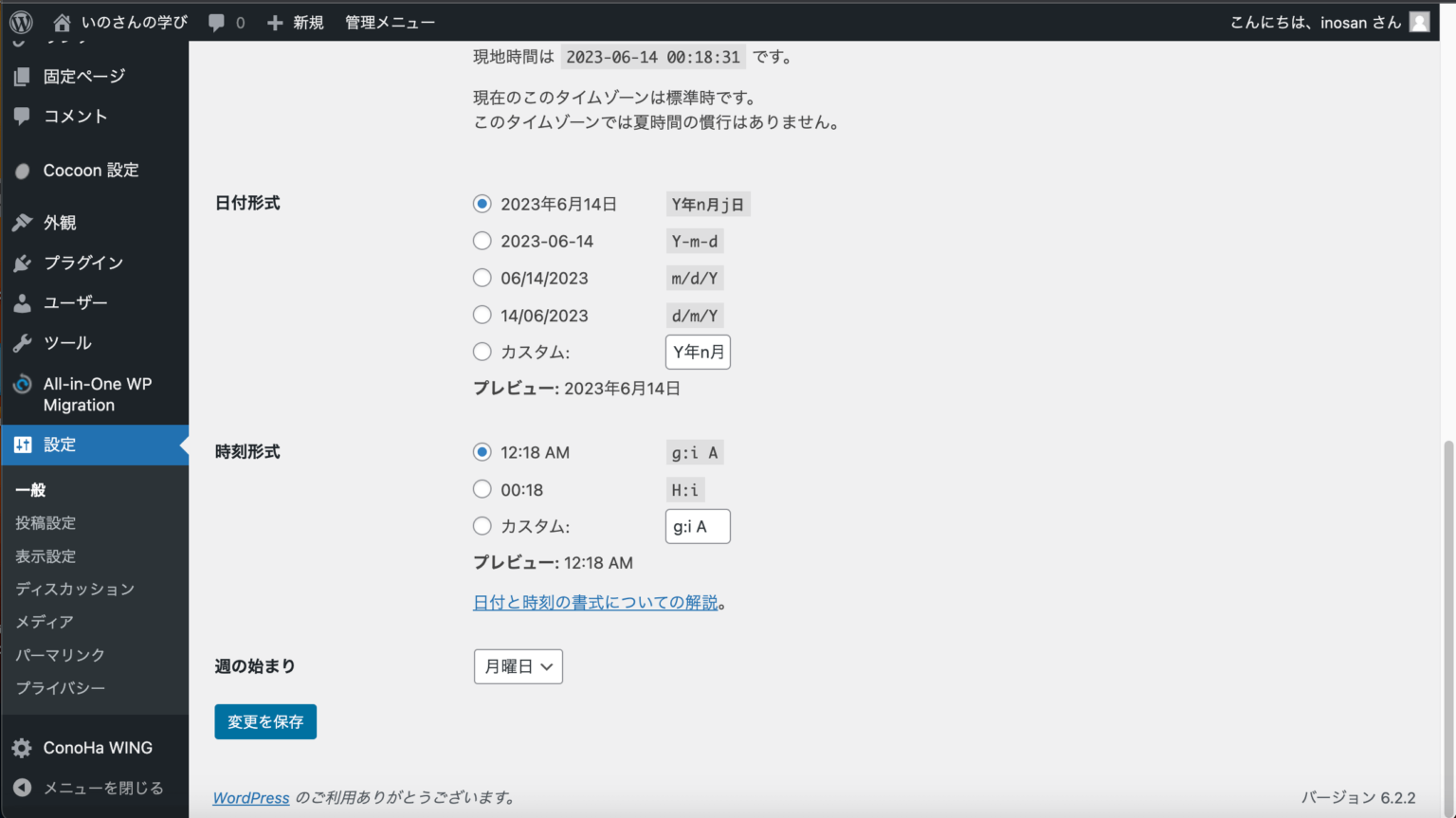Collapse menu using the arrow icon
1456x818 pixels.
click(23, 788)
